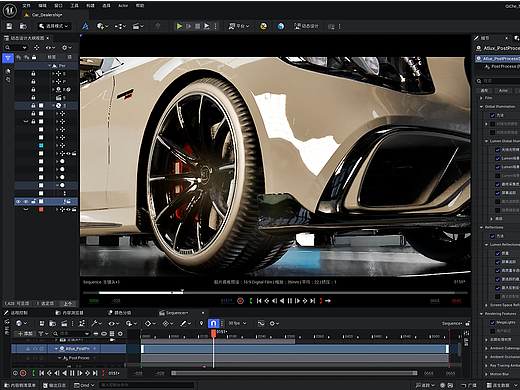
Task: Click the 追踪 status bar dropdown
Action: pyautogui.click(x=425, y=385)
